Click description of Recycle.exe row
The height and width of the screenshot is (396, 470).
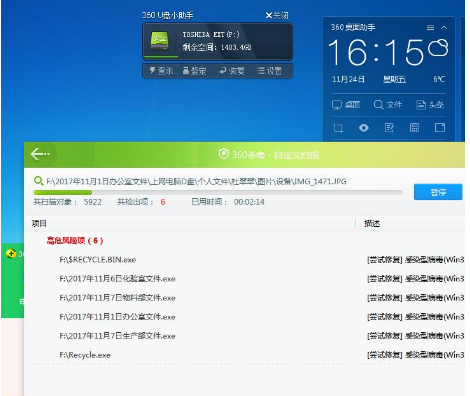[x=416, y=355]
